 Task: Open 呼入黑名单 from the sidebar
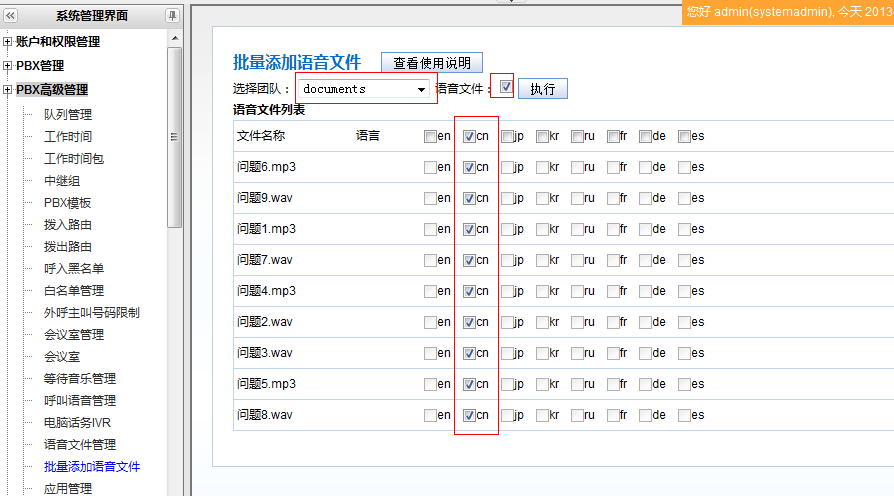coord(74,268)
